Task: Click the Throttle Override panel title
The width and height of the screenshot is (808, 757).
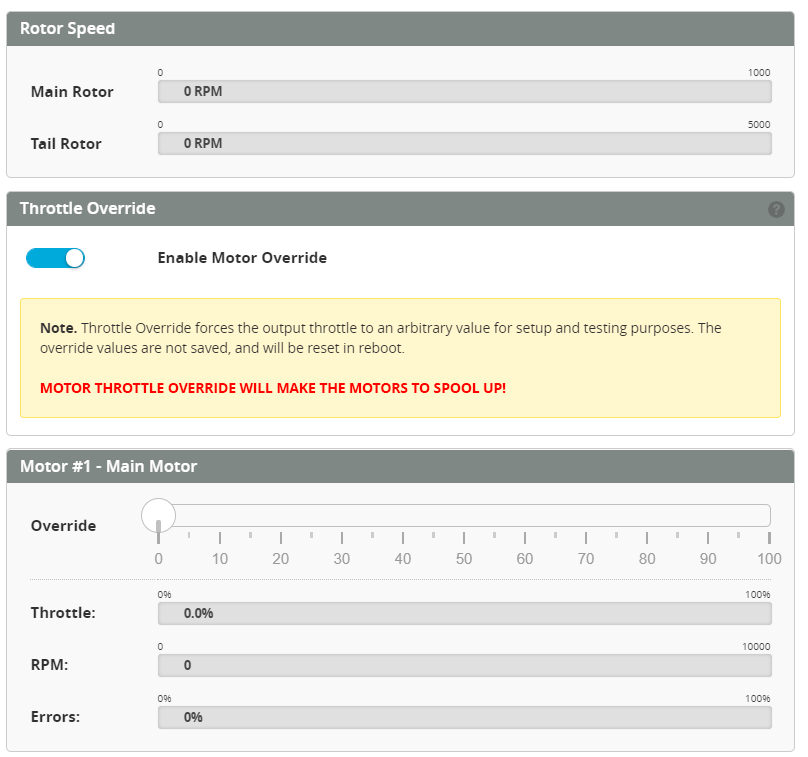Action: tap(88, 209)
